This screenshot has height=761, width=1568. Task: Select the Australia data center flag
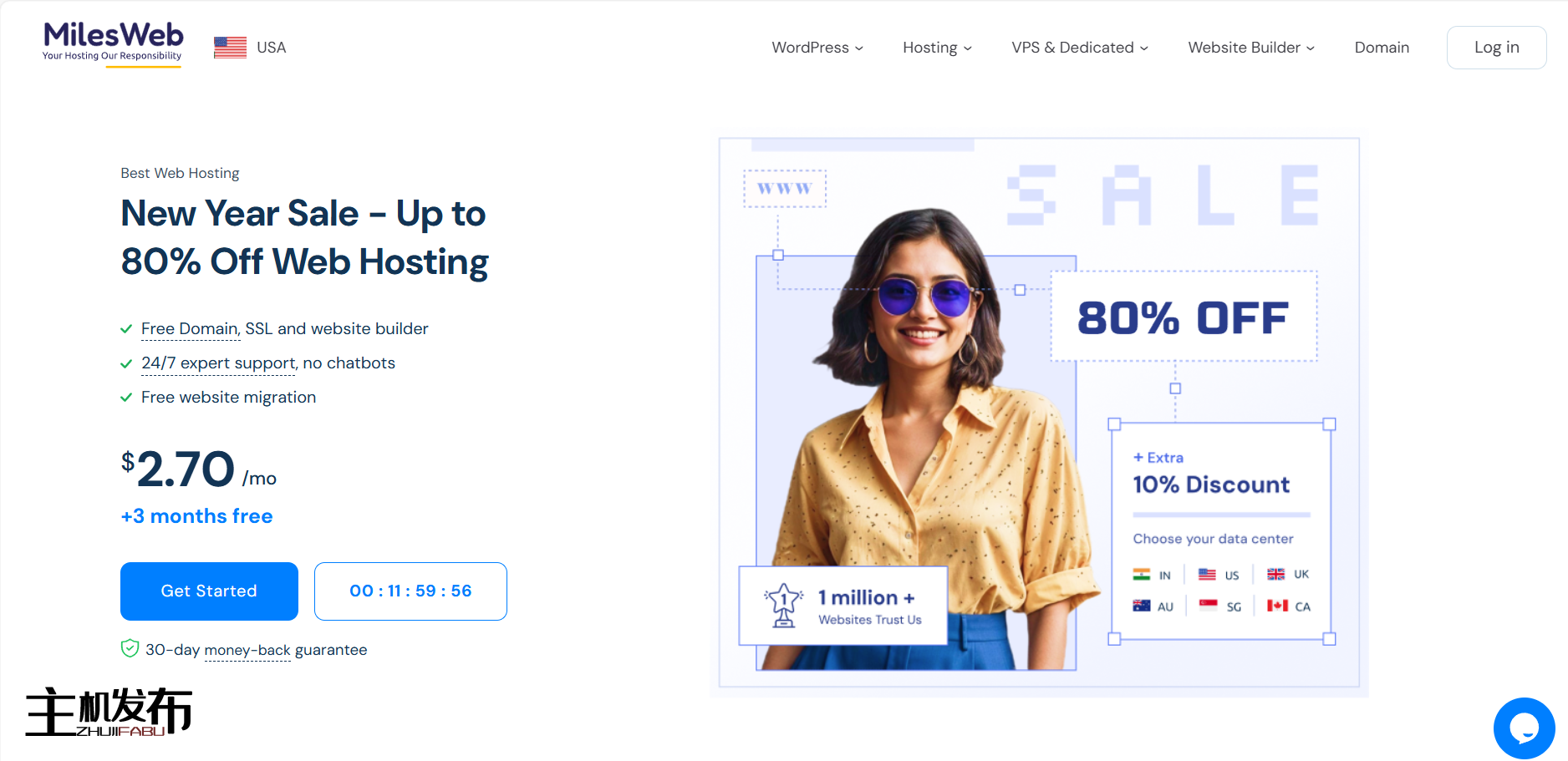[1142, 606]
